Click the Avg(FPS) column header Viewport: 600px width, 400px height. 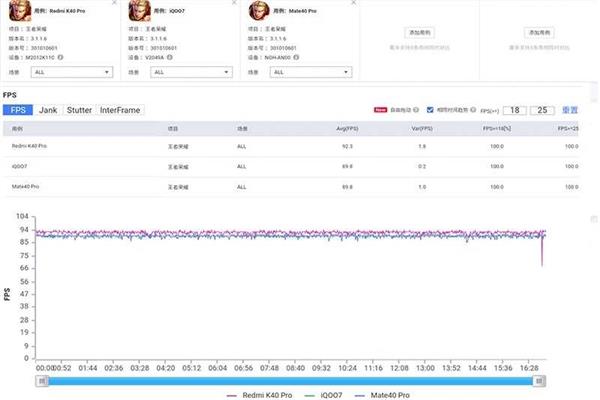[x=347, y=129]
